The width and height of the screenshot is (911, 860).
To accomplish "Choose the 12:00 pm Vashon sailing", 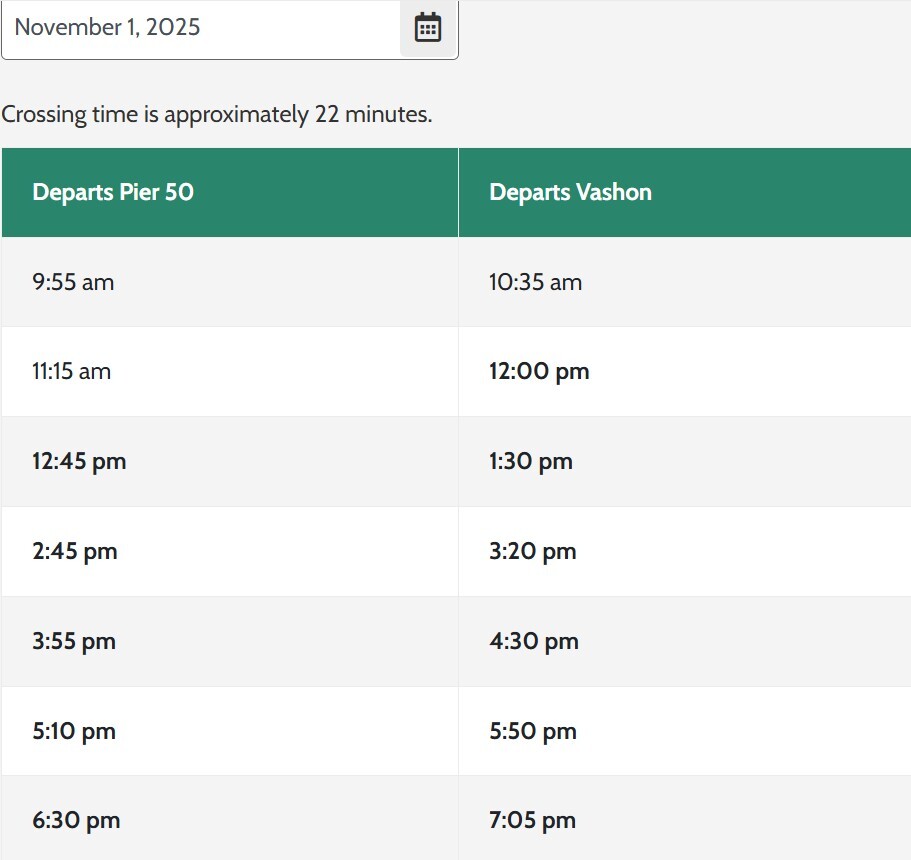I will point(539,371).
